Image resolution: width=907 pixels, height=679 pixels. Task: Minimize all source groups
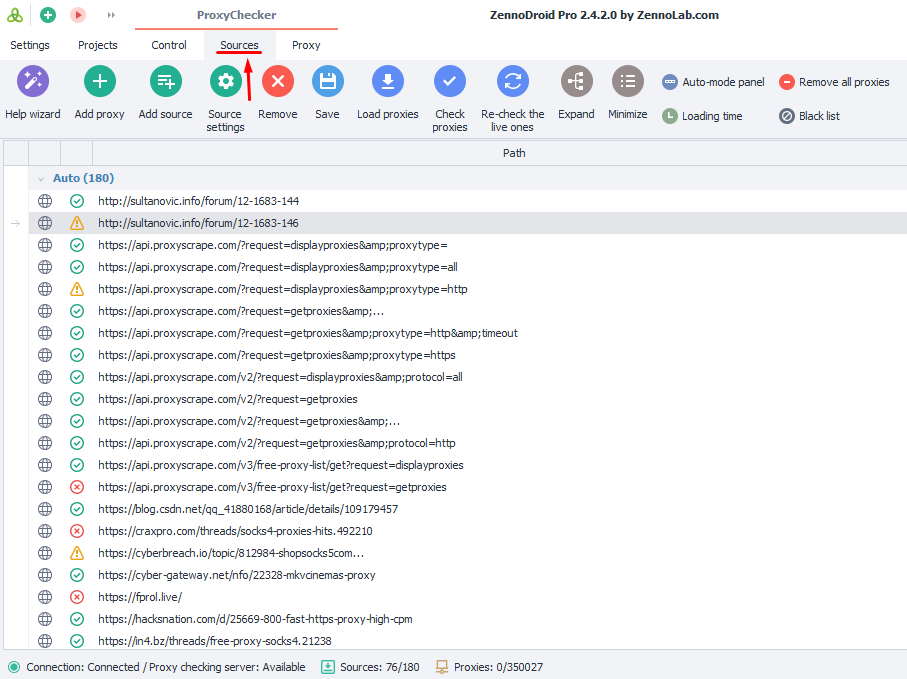coord(627,82)
